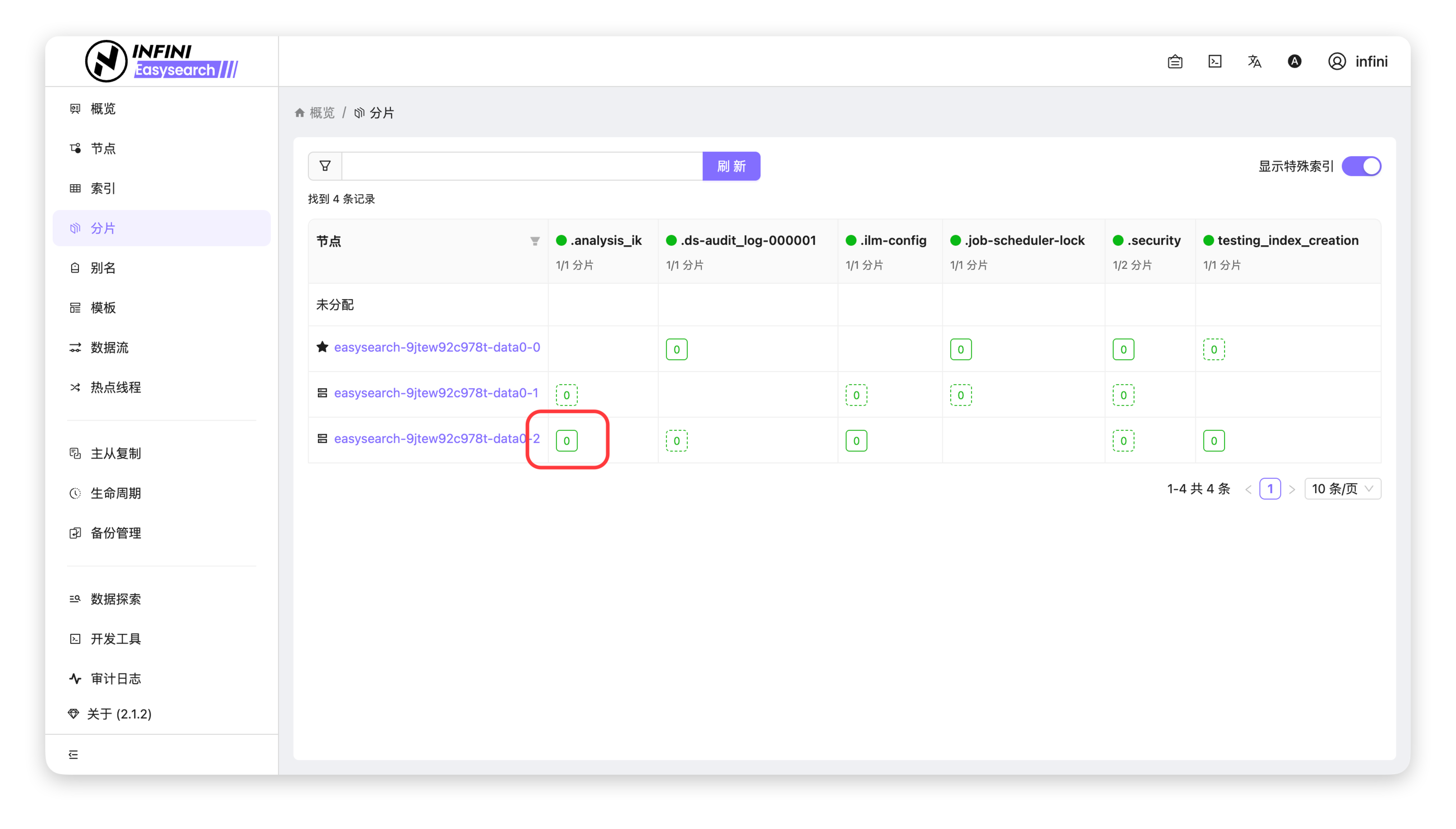This screenshot has height=829, width=1456.
Task: Go to 生命周期 in the sidebar
Action: pyautogui.click(x=115, y=493)
